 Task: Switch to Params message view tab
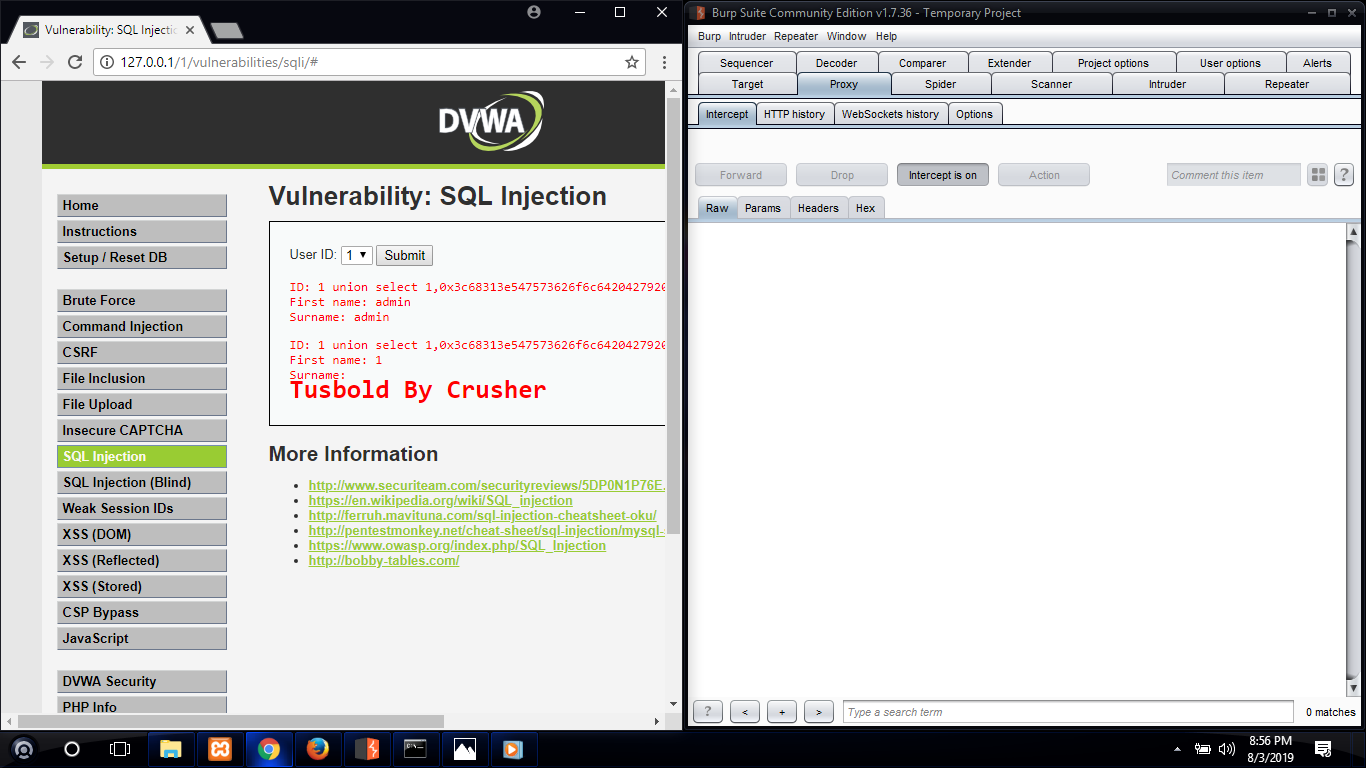(x=763, y=208)
